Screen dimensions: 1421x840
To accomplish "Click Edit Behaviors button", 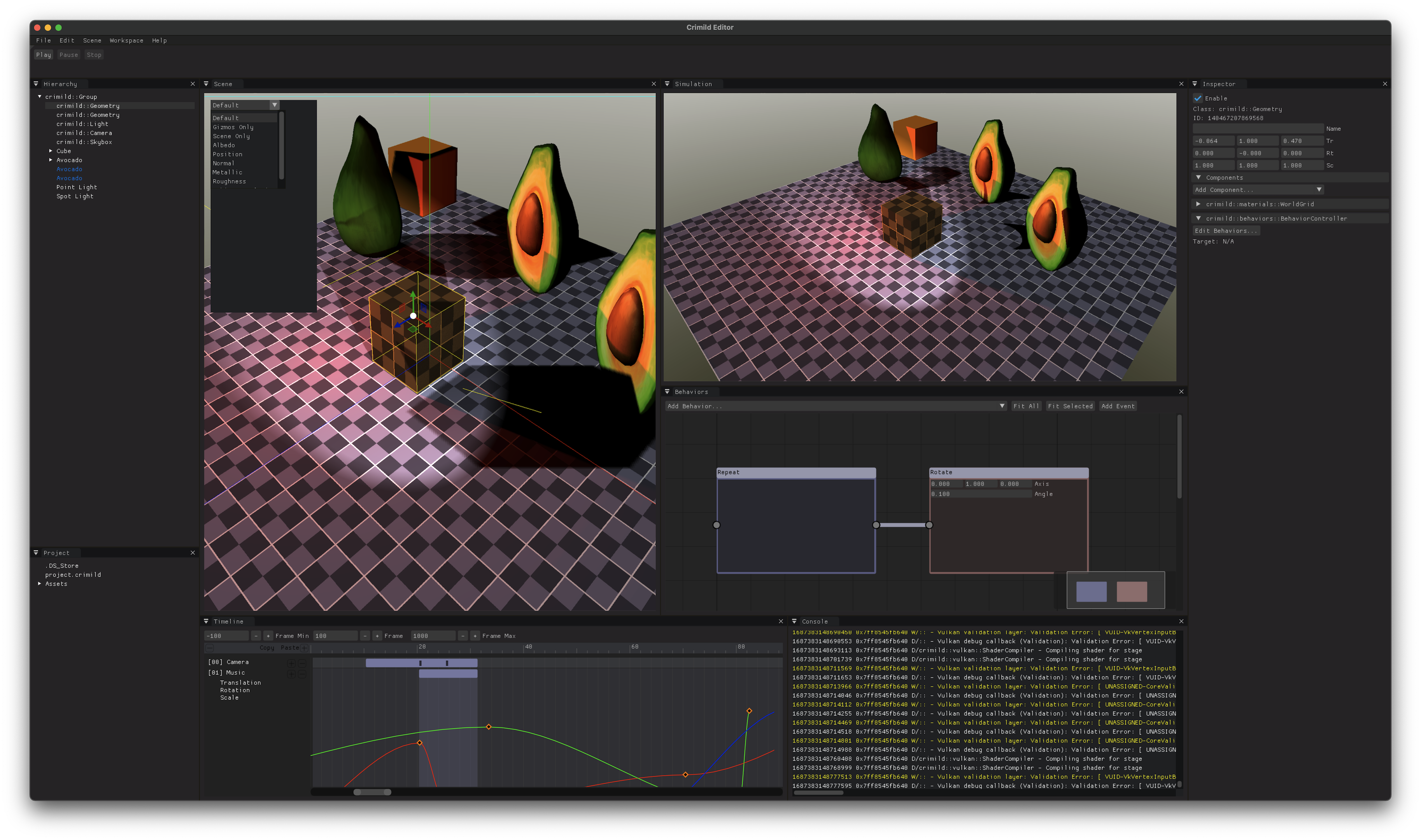I will 1226,231.
